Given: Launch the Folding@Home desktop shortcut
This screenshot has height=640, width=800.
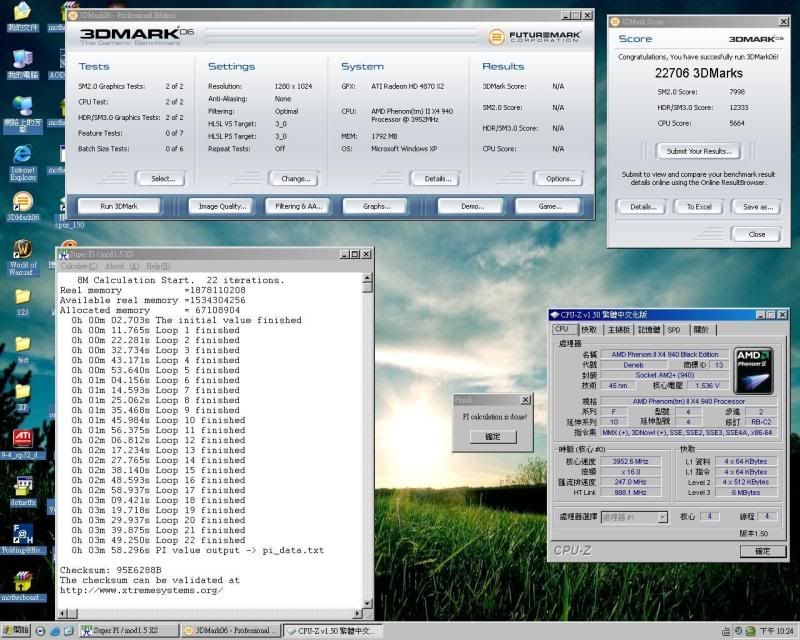Looking at the screenshot, I should point(22,539).
